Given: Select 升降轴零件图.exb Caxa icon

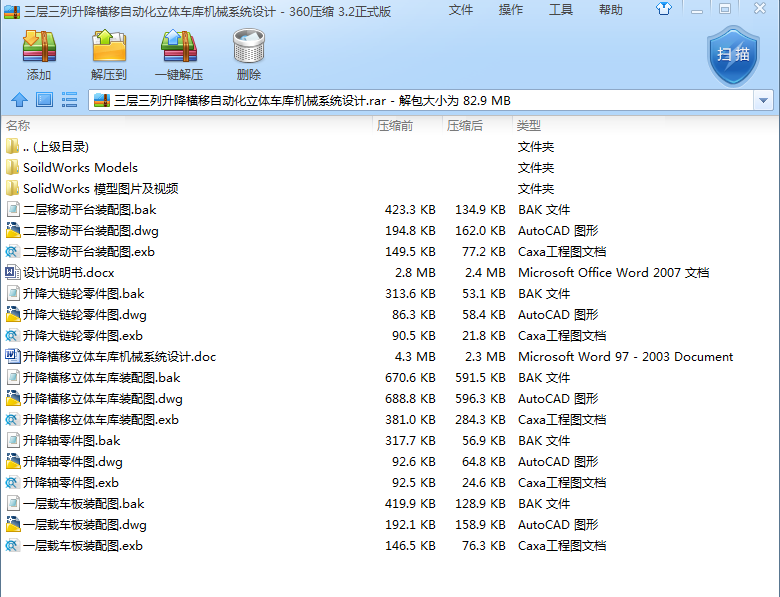Looking at the screenshot, I should [12, 483].
